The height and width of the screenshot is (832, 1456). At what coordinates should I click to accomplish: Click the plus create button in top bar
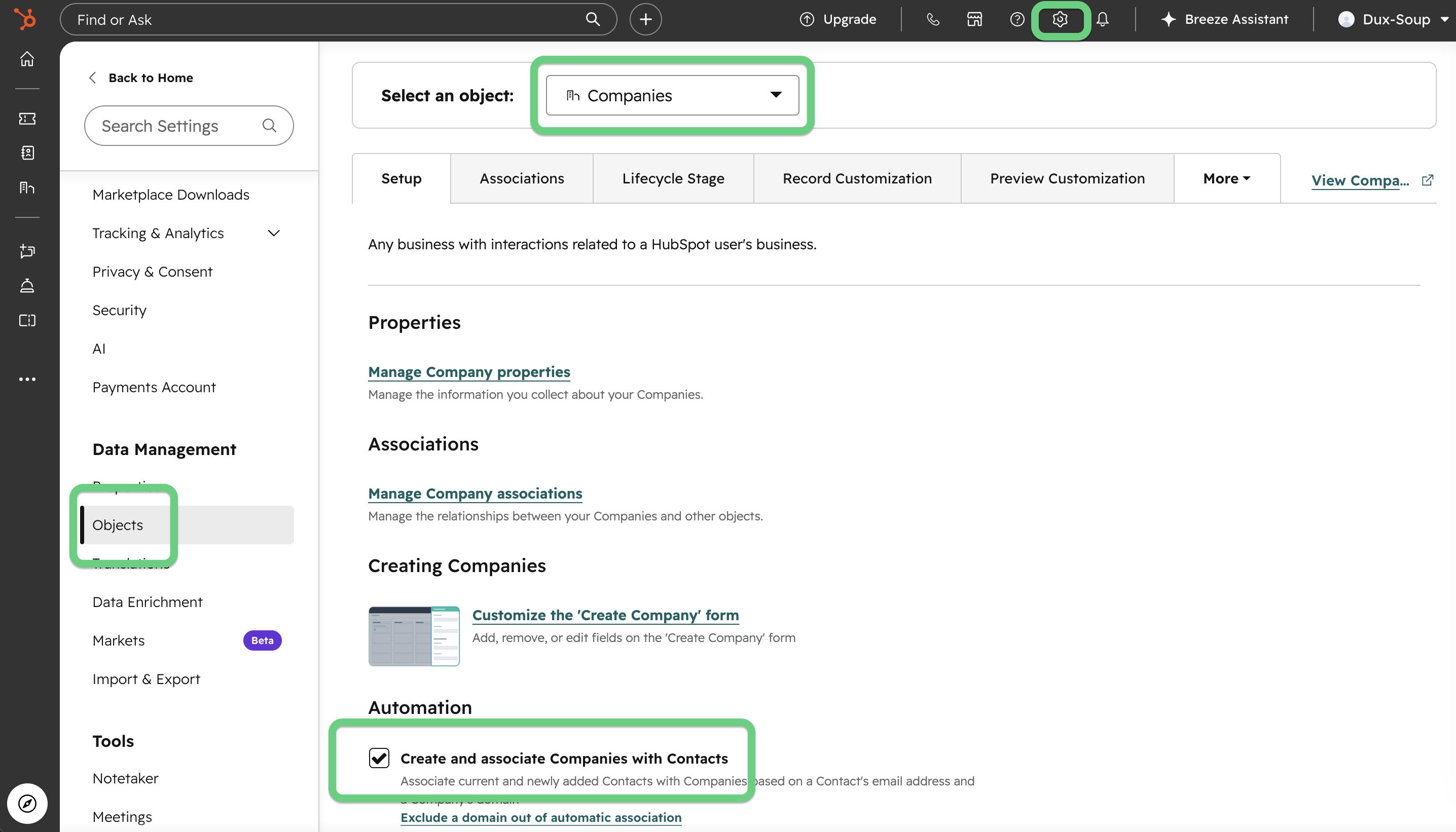pos(645,19)
